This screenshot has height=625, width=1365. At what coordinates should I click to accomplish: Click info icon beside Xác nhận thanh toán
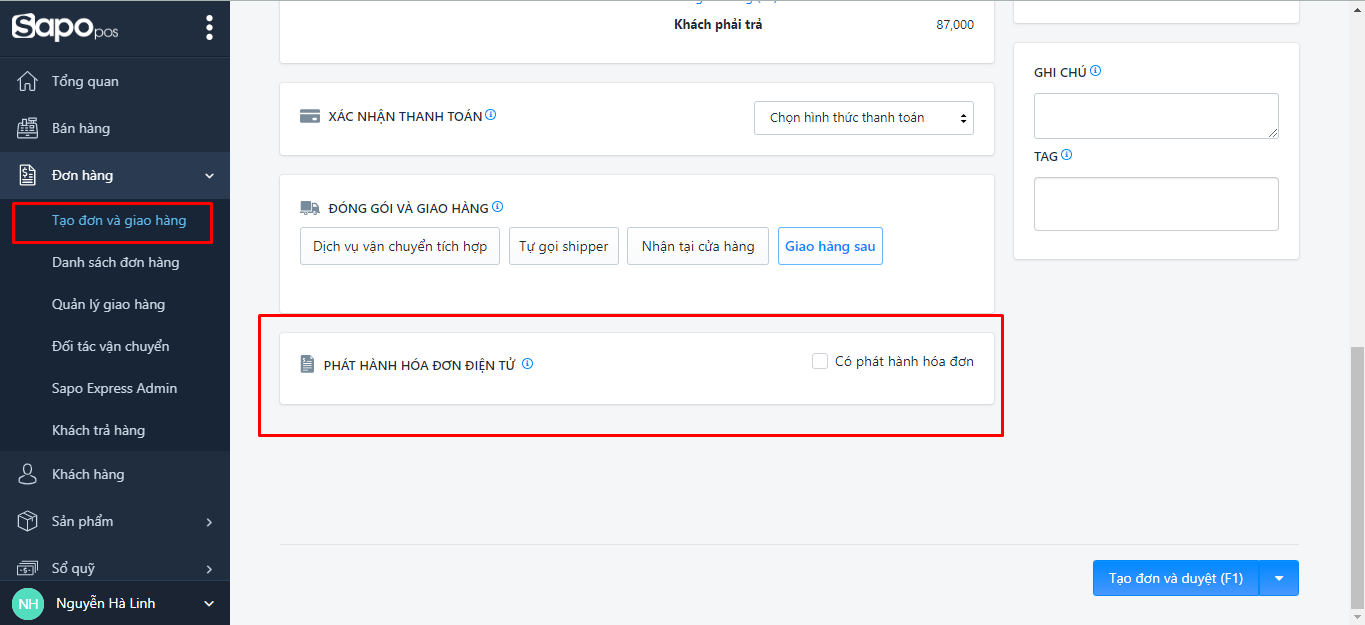[490, 115]
